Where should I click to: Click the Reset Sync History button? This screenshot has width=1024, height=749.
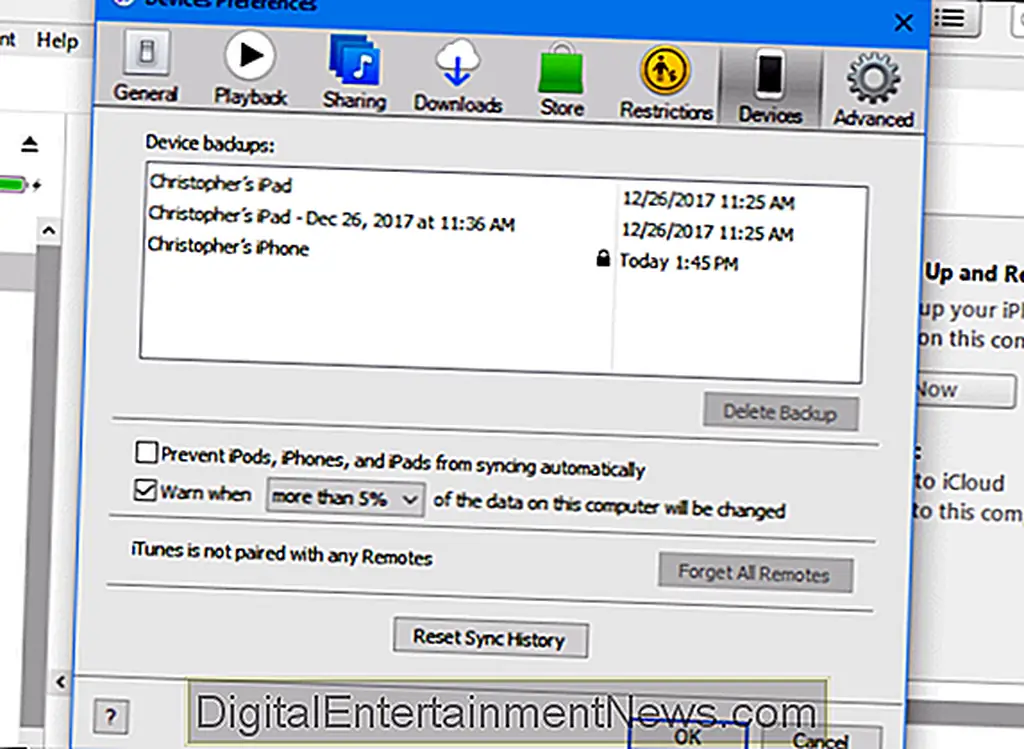pyautogui.click(x=489, y=638)
